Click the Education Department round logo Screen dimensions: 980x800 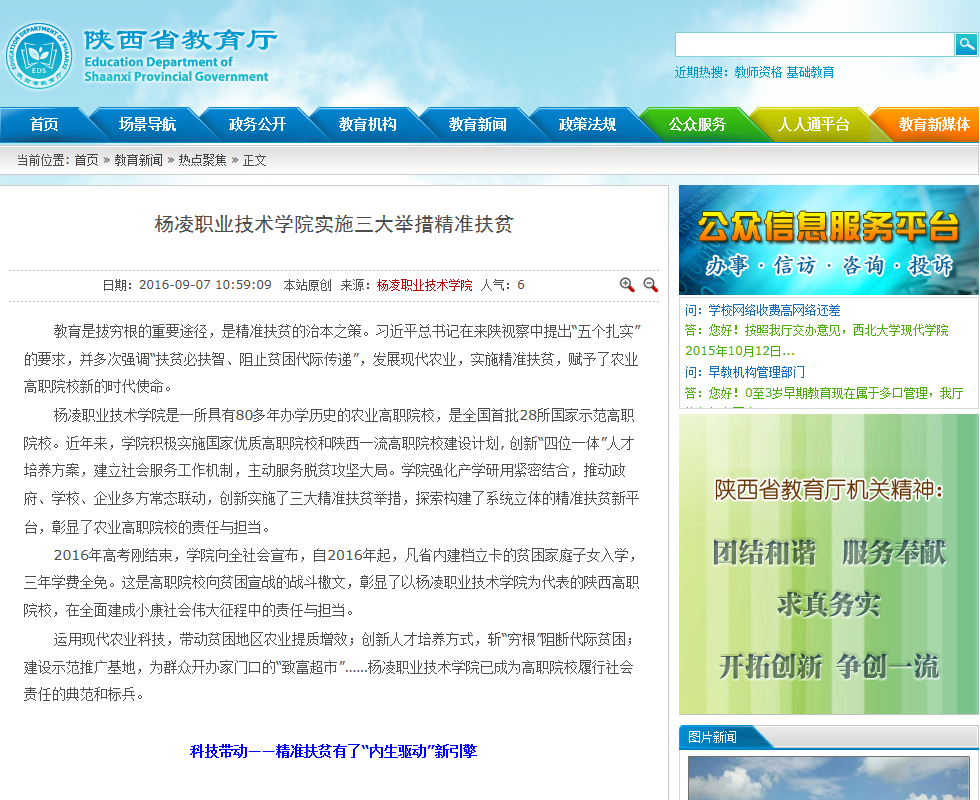[39, 55]
